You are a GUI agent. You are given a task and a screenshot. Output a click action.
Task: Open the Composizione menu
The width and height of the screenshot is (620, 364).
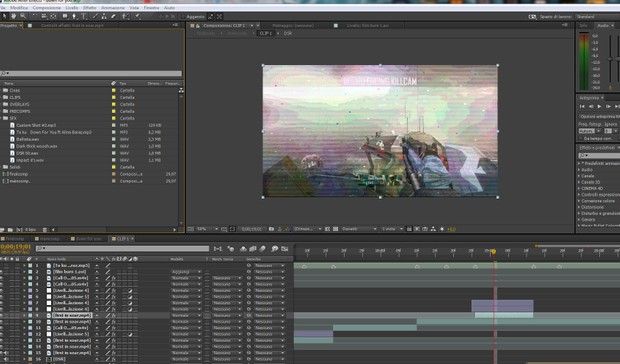click(47, 8)
